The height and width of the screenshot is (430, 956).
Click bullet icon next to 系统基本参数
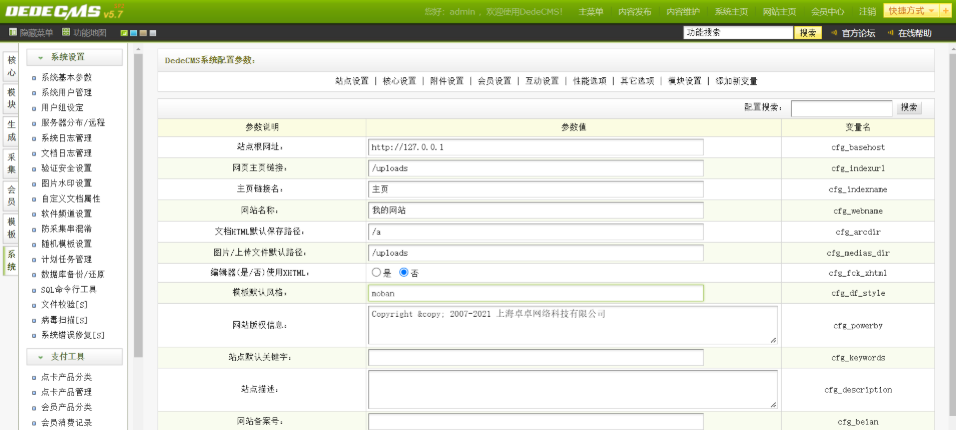pyautogui.click(x=34, y=78)
